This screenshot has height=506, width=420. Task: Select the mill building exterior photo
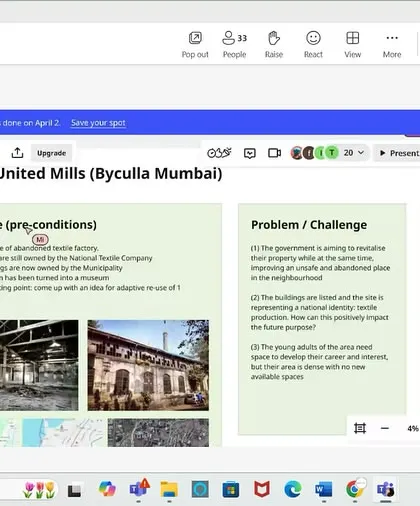click(148, 365)
